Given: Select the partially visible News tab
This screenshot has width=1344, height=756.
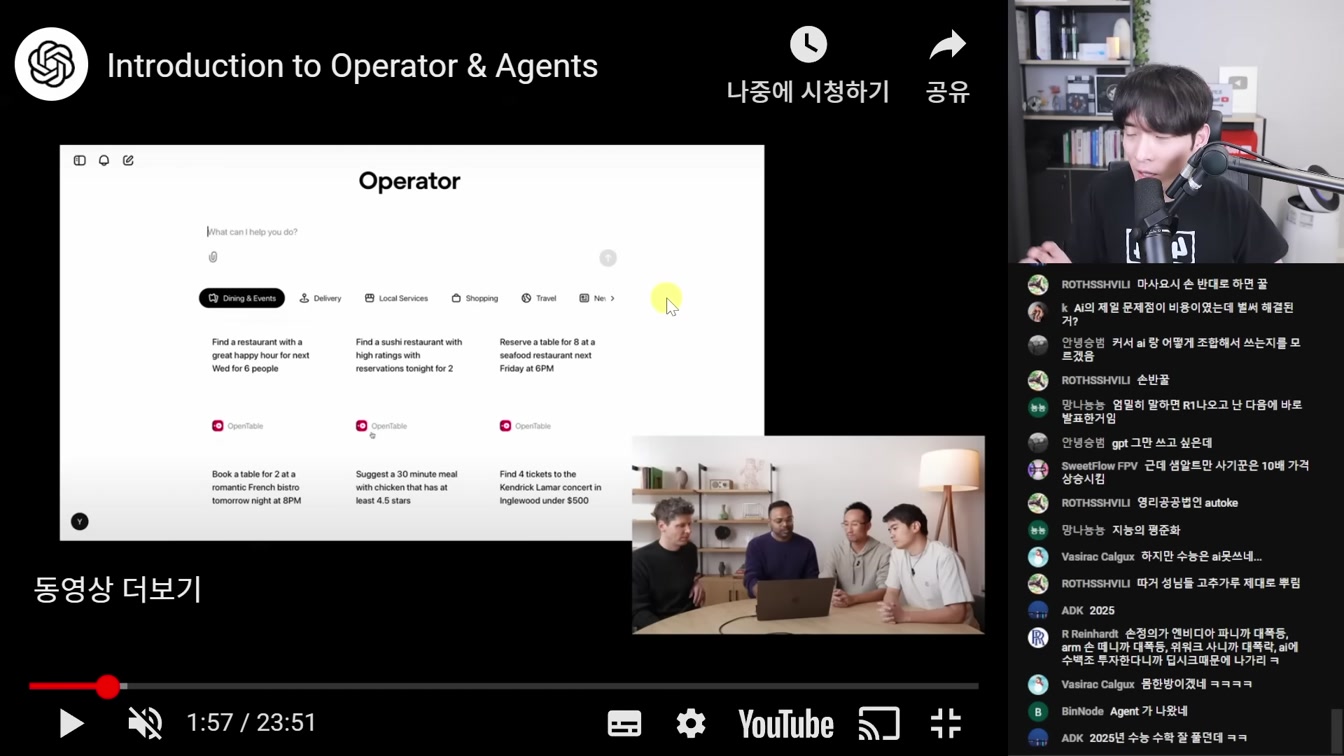Looking at the screenshot, I should click(x=592, y=298).
